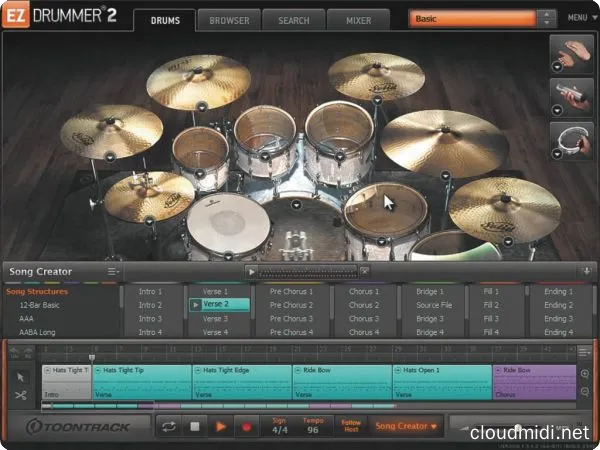
Task: Open the Song Creator dropdown in transport bar
Action: 406,427
